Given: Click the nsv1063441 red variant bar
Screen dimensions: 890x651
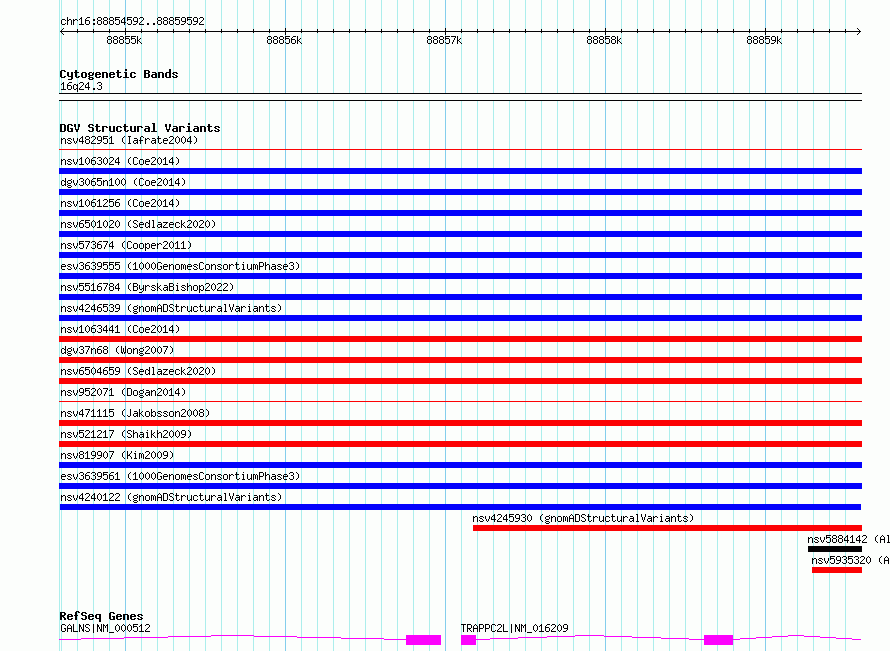Looking at the screenshot, I should [460, 339].
